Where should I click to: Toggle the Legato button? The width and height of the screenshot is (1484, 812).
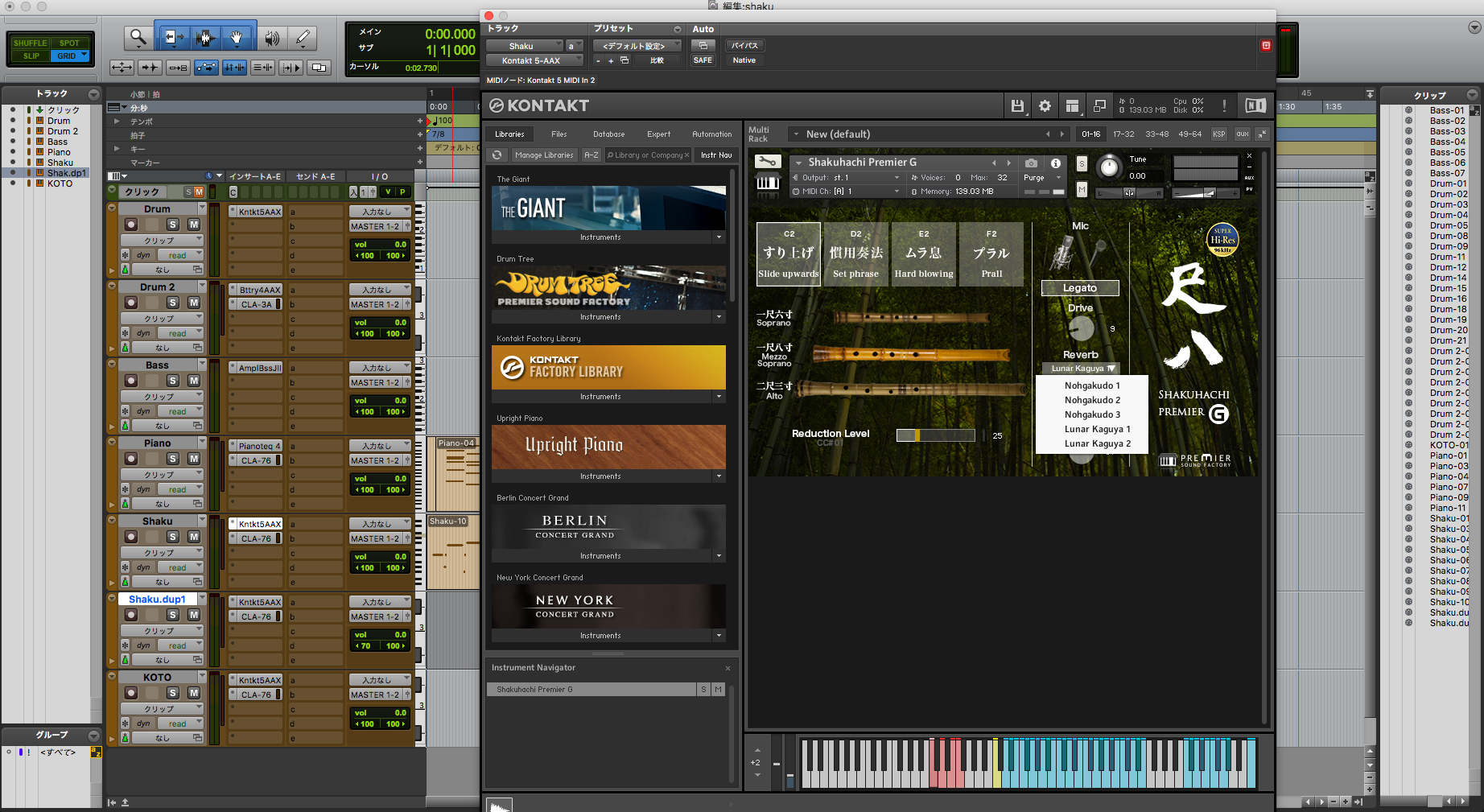click(1080, 288)
